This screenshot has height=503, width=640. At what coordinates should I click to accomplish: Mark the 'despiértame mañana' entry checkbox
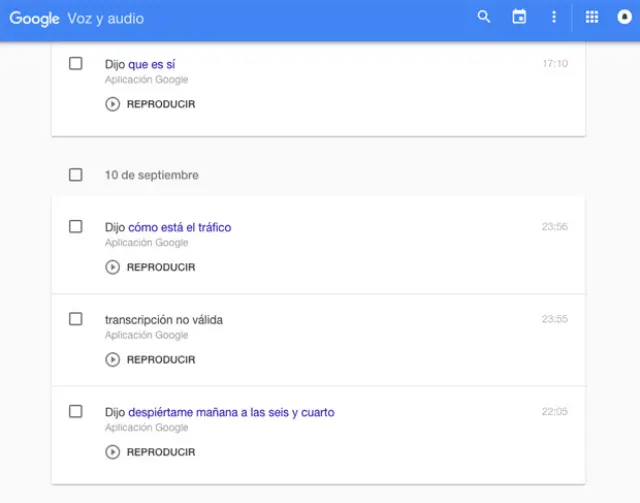[x=76, y=412]
